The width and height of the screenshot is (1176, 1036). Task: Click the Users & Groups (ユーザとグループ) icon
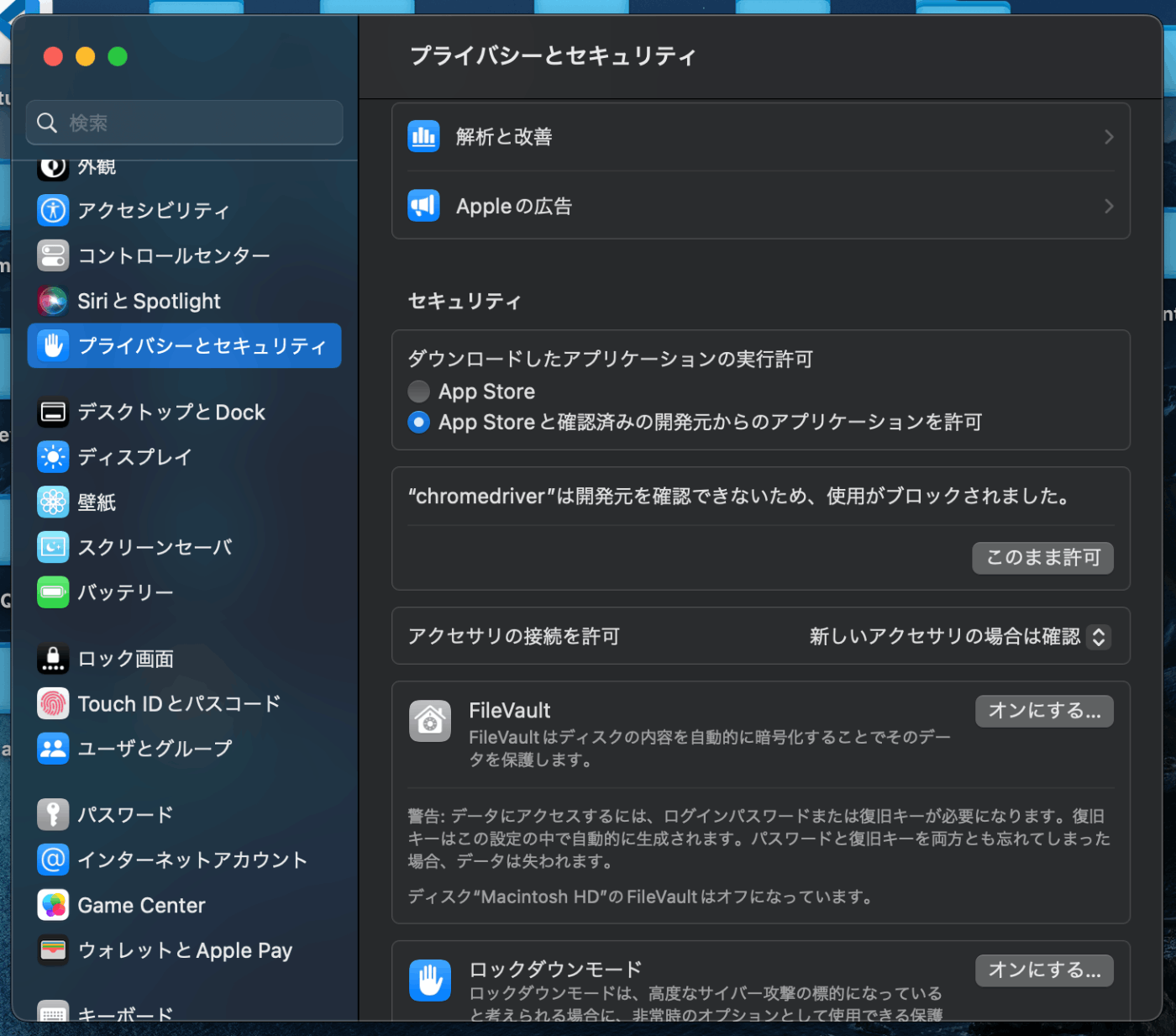[x=53, y=749]
